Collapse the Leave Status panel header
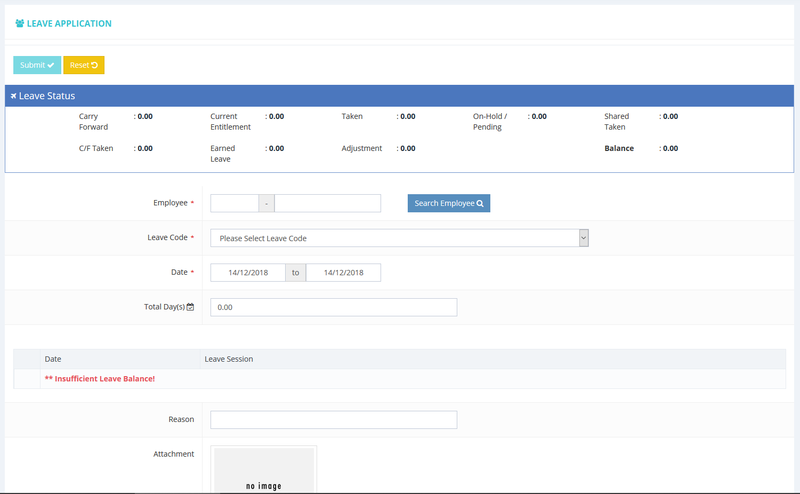Screen dimensions: 800x494 (399, 96)
